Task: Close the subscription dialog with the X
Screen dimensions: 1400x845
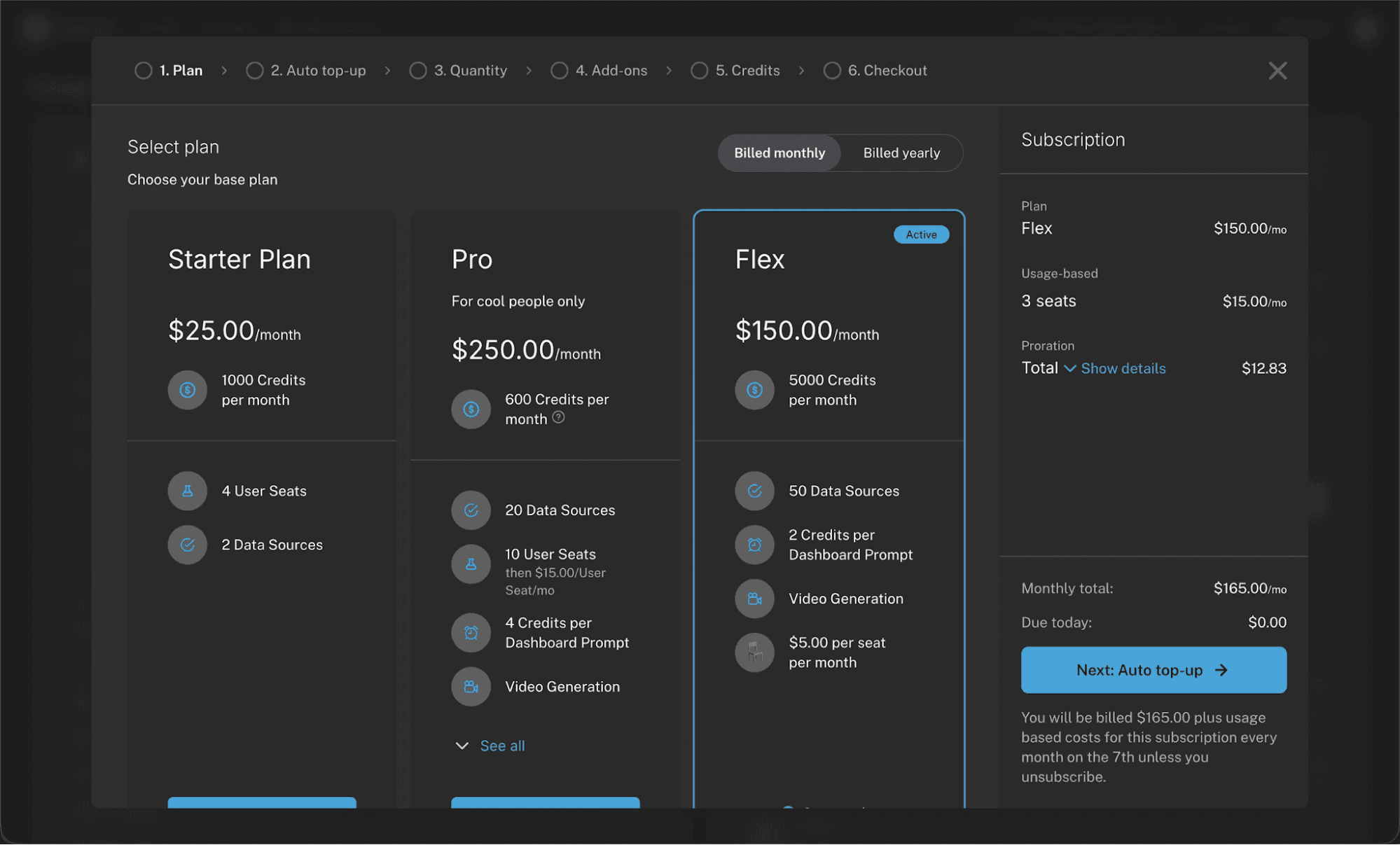Action: point(1277,71)
